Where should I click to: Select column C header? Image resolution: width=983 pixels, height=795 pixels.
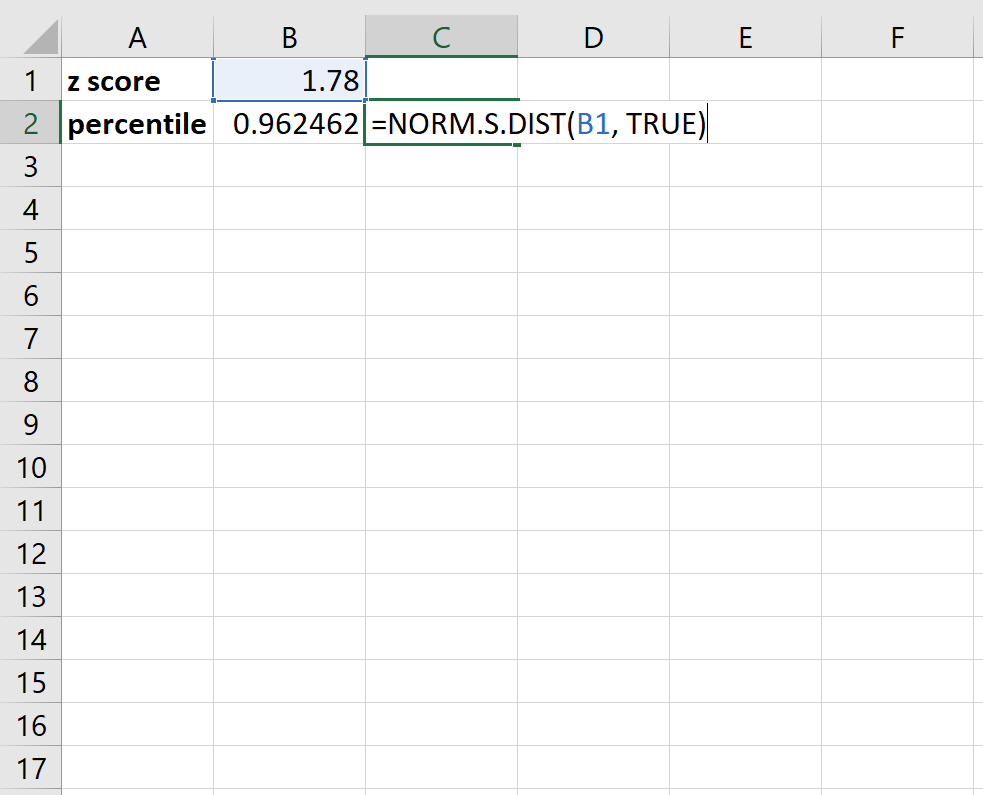[x=441, y=37]
